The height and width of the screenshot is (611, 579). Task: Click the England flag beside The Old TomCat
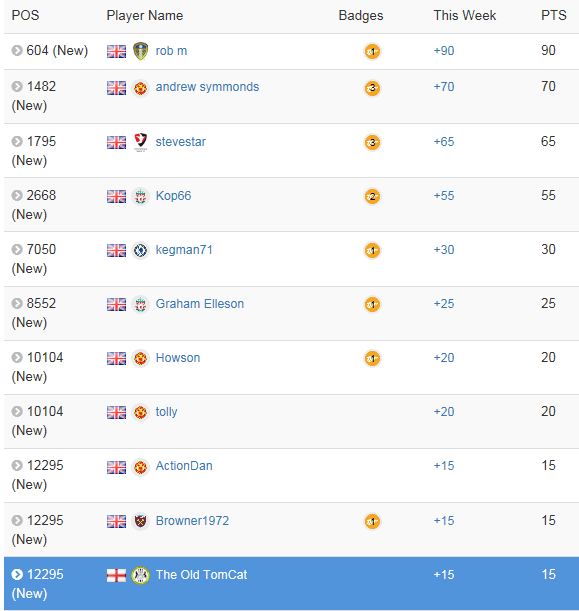(x=117, y=575)
